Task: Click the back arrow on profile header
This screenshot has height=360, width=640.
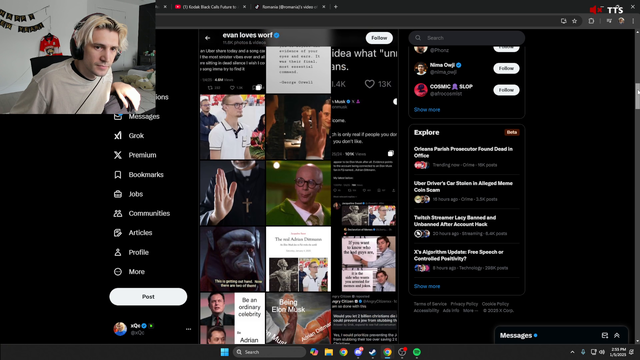Action: [x=208, y=38]
